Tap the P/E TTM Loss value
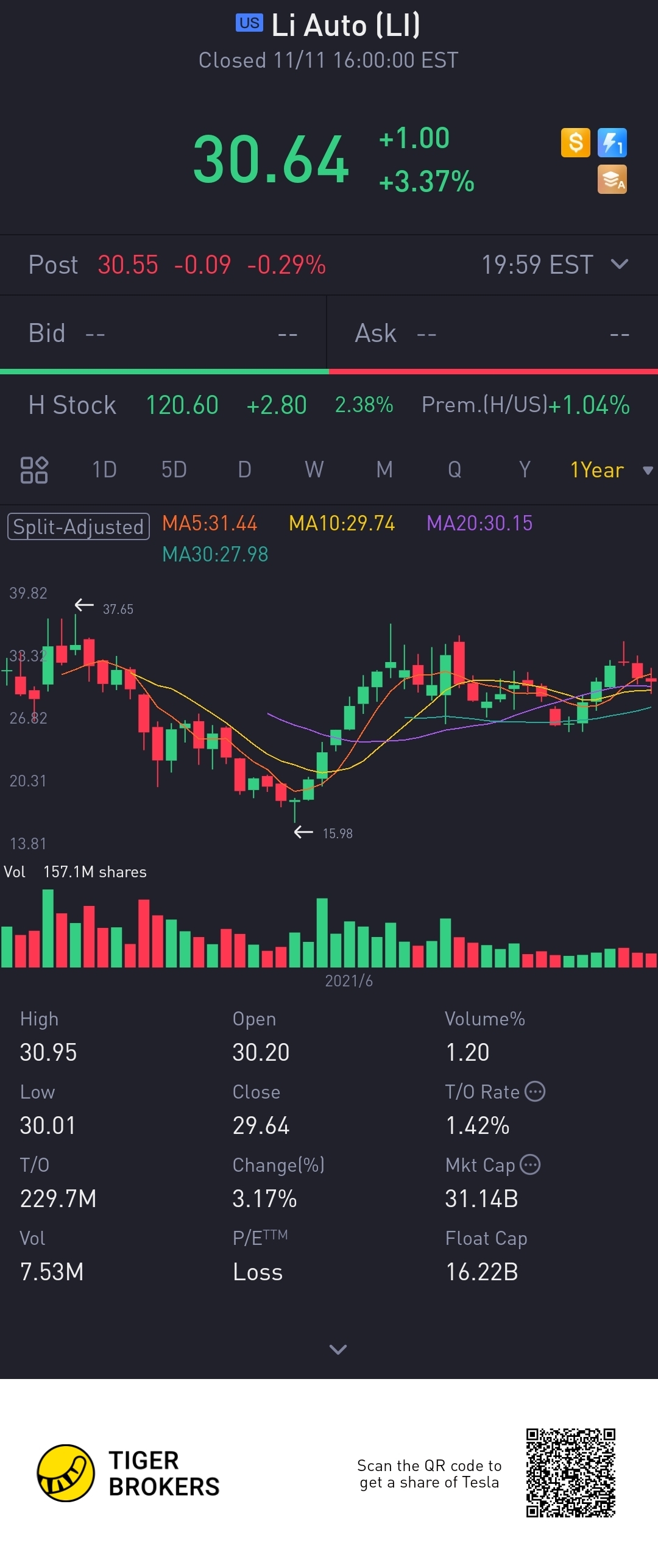Viewport: 658px width, 1568px height. pyautogui.click(x=258, y=1272)
